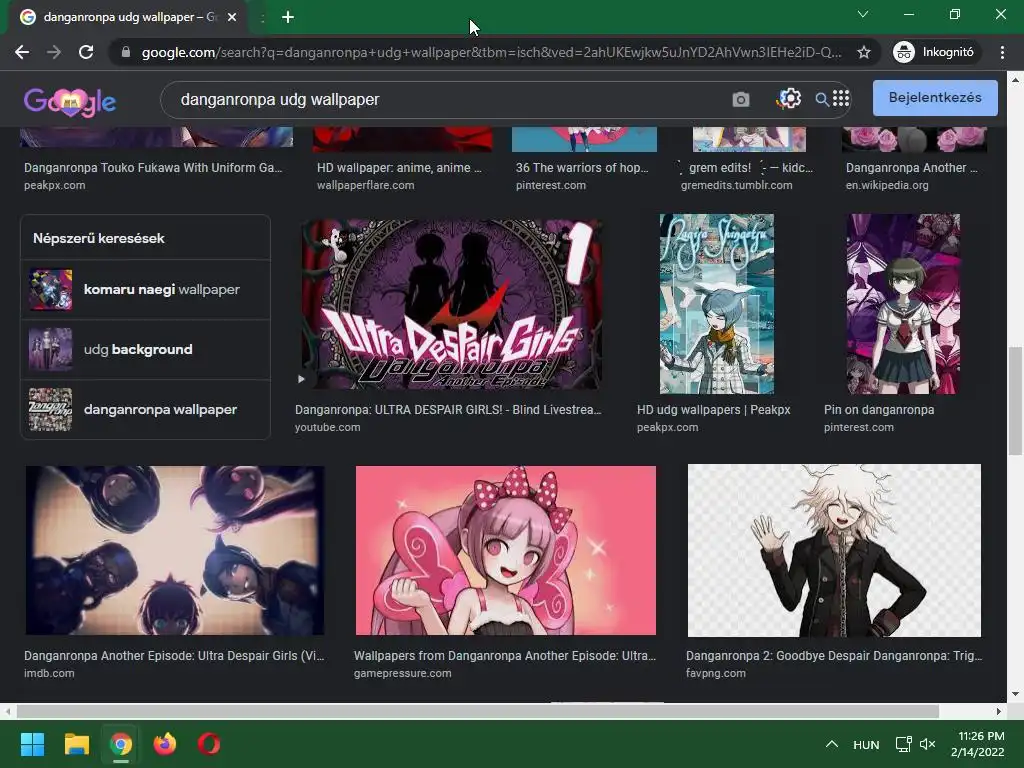Click the Danganronpa: ULTRA DESPAIR GIRLS livestream title
Image resolution: width=1024 pixels, height=768 pixels.
tap(447, 410)
